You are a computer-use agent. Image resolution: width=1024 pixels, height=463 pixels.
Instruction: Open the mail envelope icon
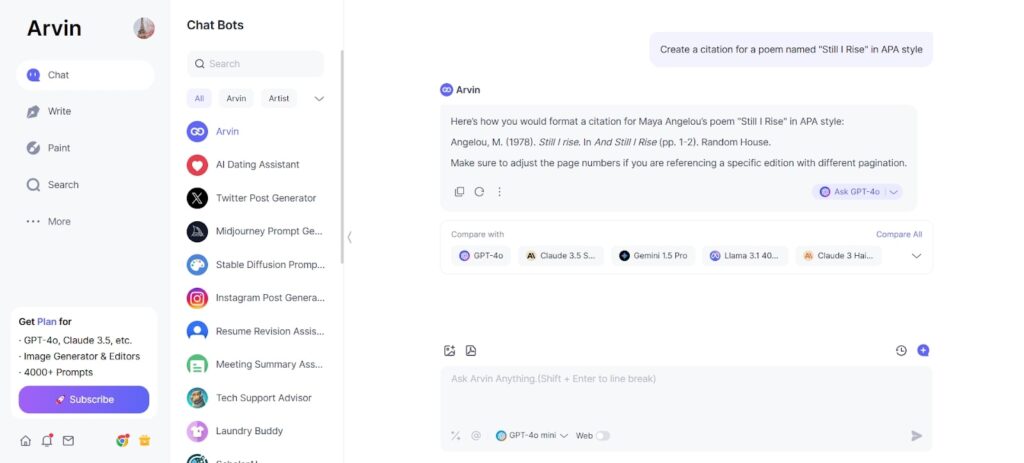(x=68, y=441)
